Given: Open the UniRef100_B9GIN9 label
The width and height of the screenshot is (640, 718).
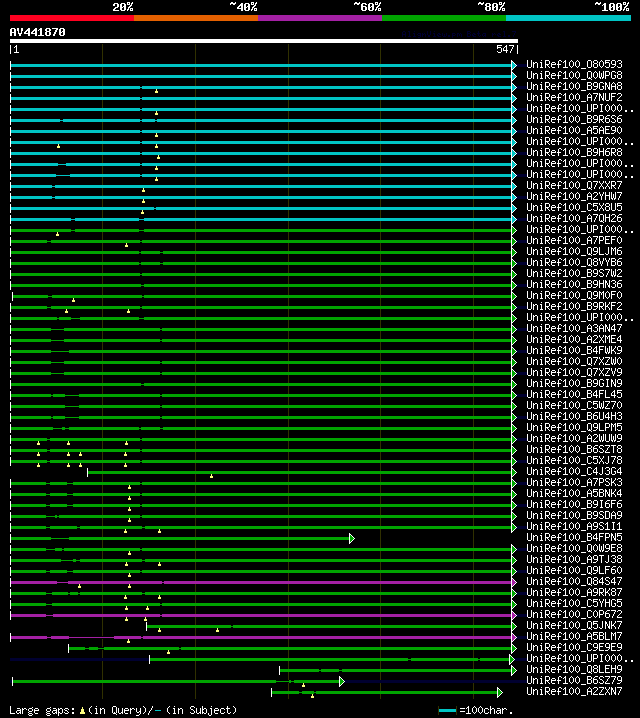Looking at the screenshot, I should (574, 383).
